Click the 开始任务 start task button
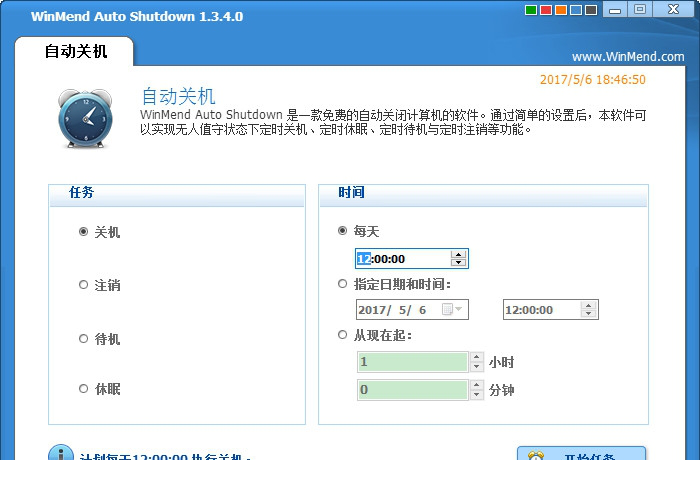Viewport: 700px width, 478px height. (581, 453)
